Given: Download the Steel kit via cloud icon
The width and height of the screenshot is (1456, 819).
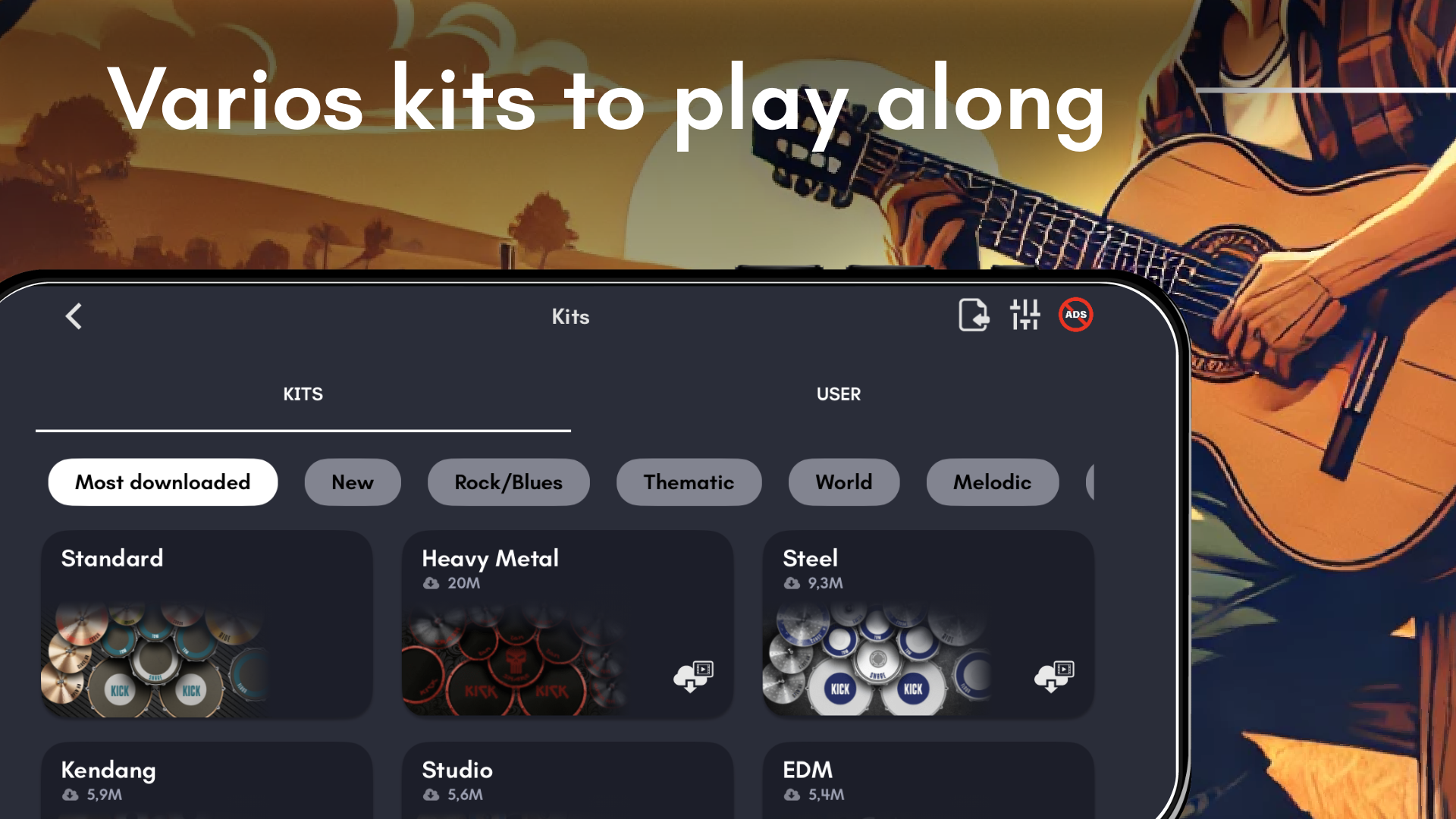Looking at the screenshot, I should pos(1054,675).
